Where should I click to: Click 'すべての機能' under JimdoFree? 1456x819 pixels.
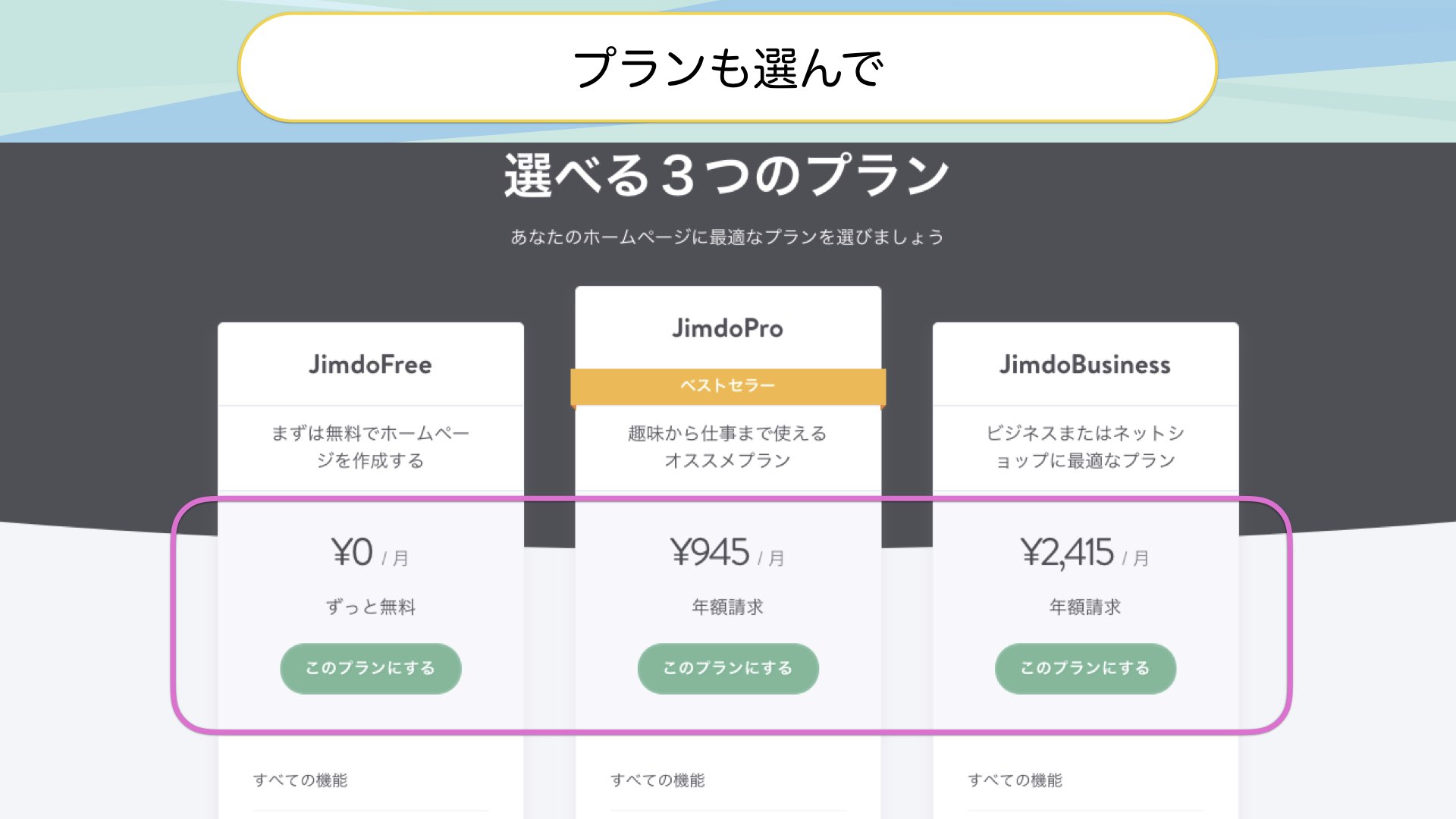pos(300,780)
